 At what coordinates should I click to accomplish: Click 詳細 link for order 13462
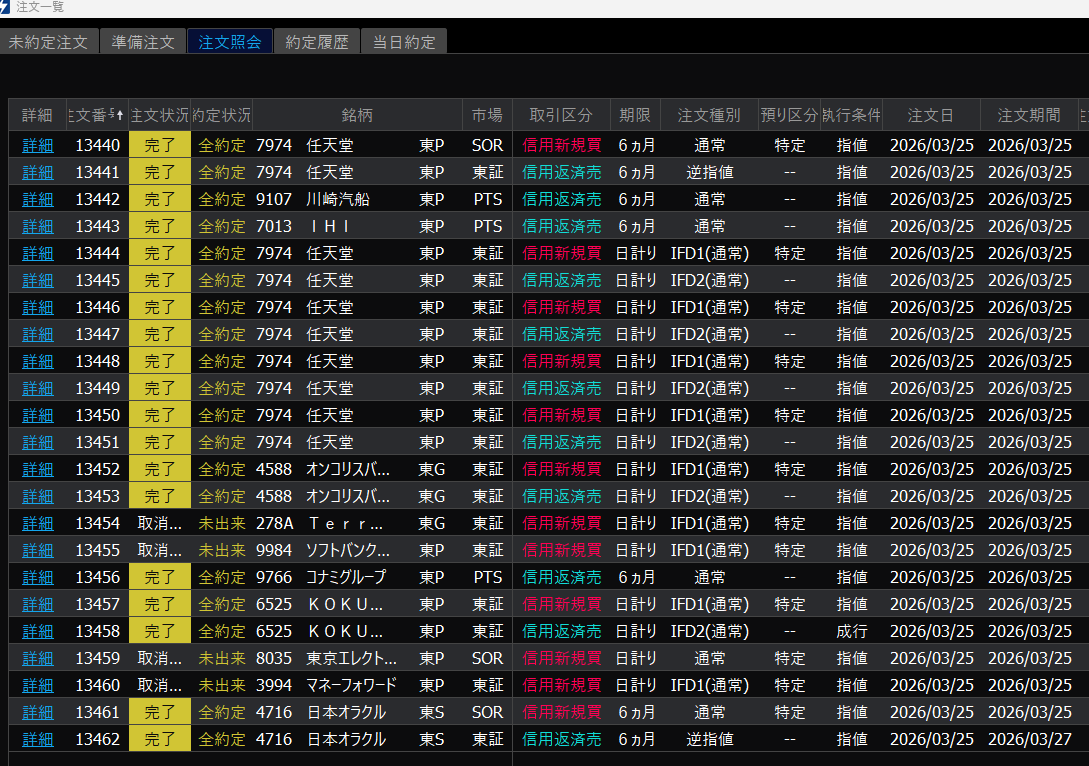pos(38,739)
